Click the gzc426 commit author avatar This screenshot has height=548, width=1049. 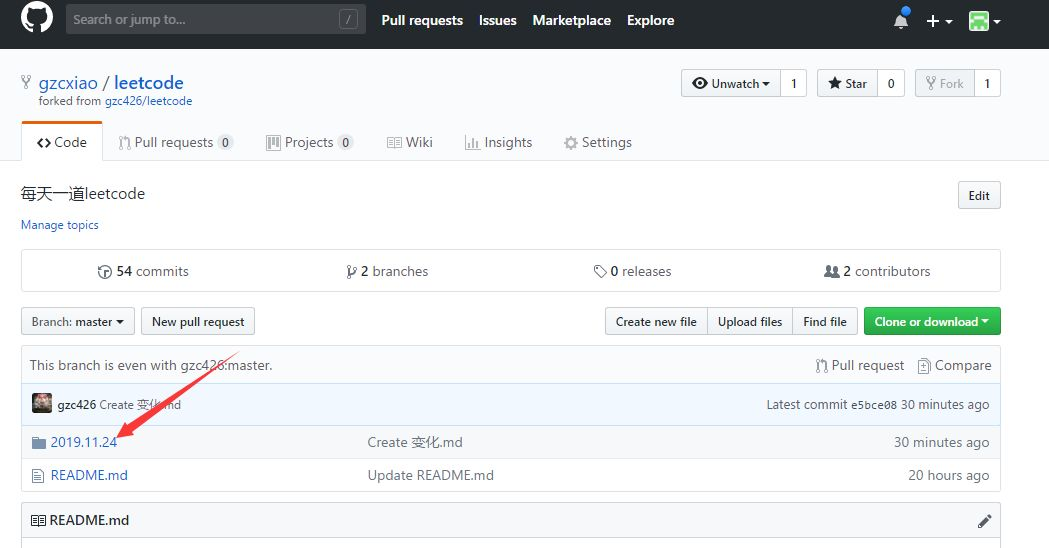[x=42, y=405]
